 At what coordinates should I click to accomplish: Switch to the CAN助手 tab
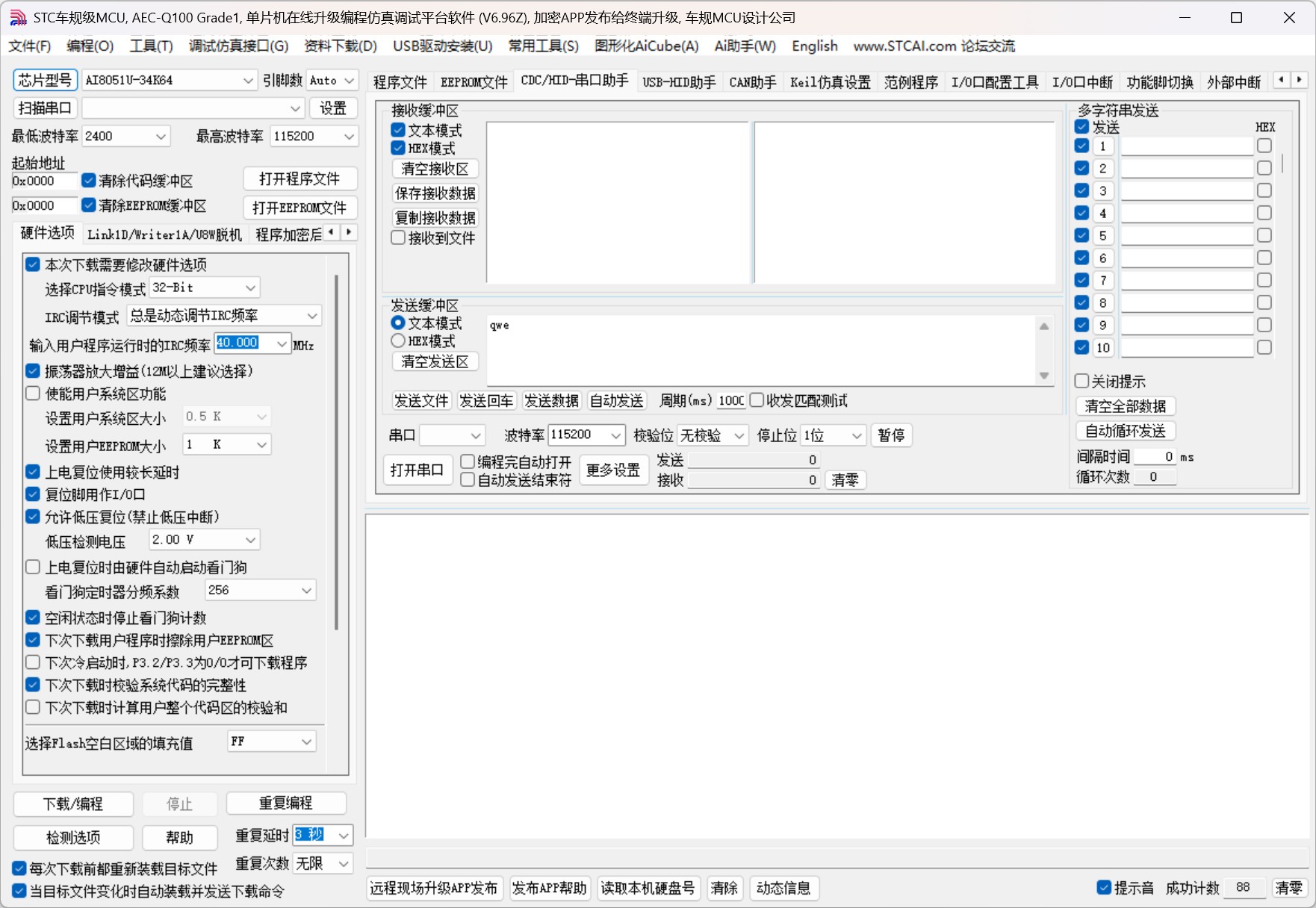pyautogui.click(x=752, y=81)
